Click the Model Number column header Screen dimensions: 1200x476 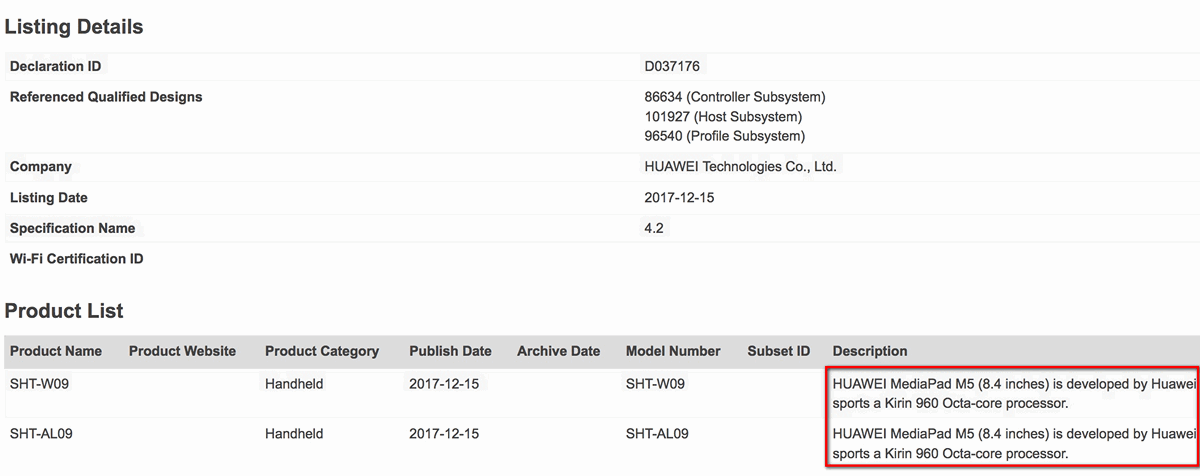click(673, 351)
